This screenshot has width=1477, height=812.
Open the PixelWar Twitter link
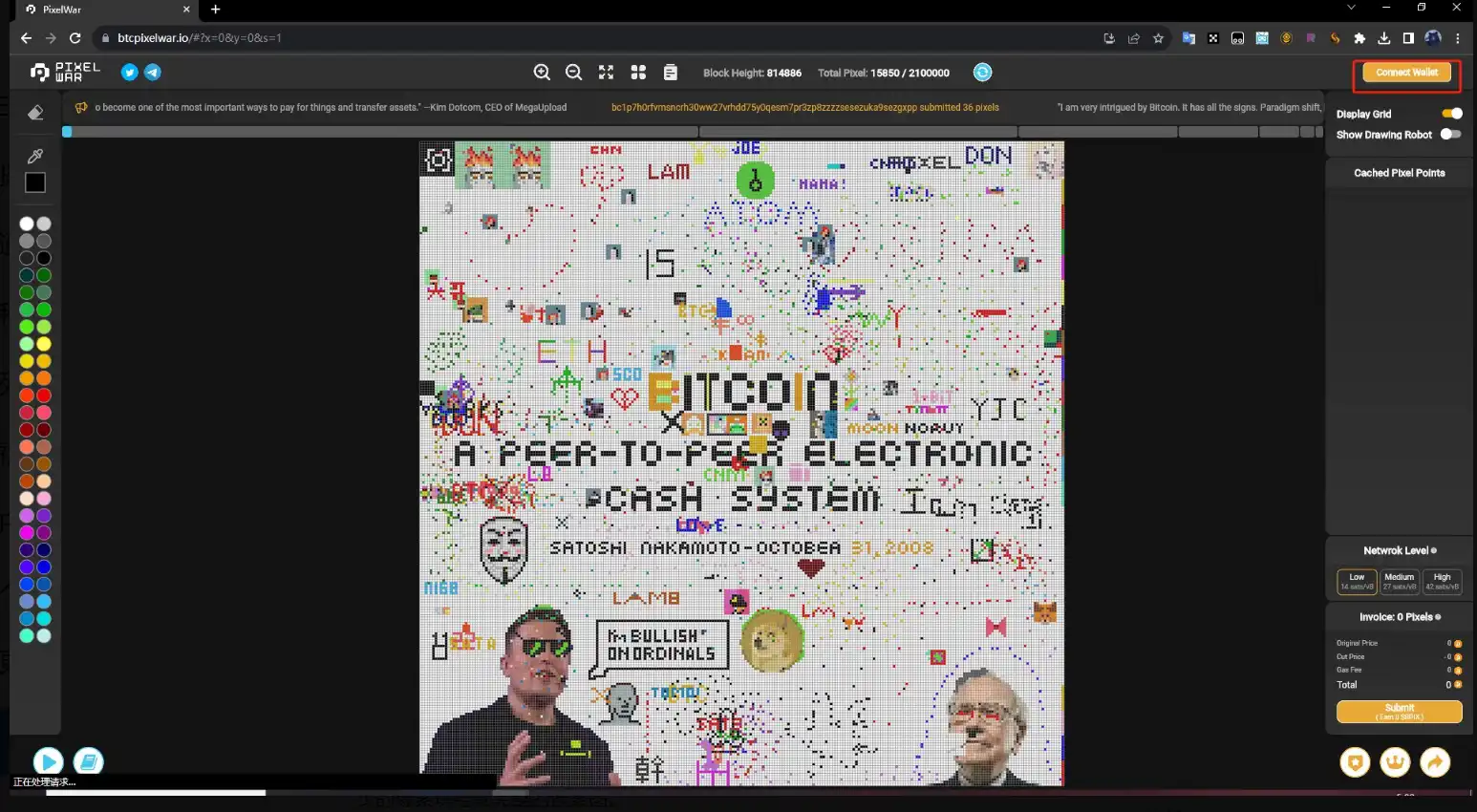click(x=130, y=73)
